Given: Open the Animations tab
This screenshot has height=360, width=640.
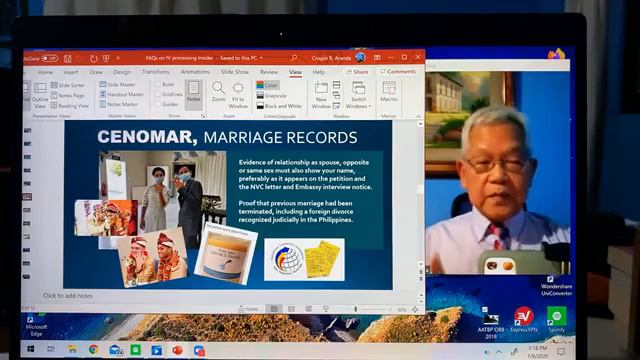Looking at the screenshot, I should [x=195, y=72].
